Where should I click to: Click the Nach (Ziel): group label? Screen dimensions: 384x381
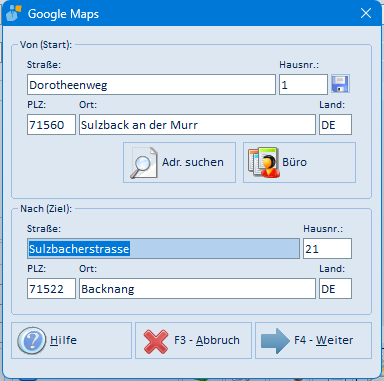46,209
